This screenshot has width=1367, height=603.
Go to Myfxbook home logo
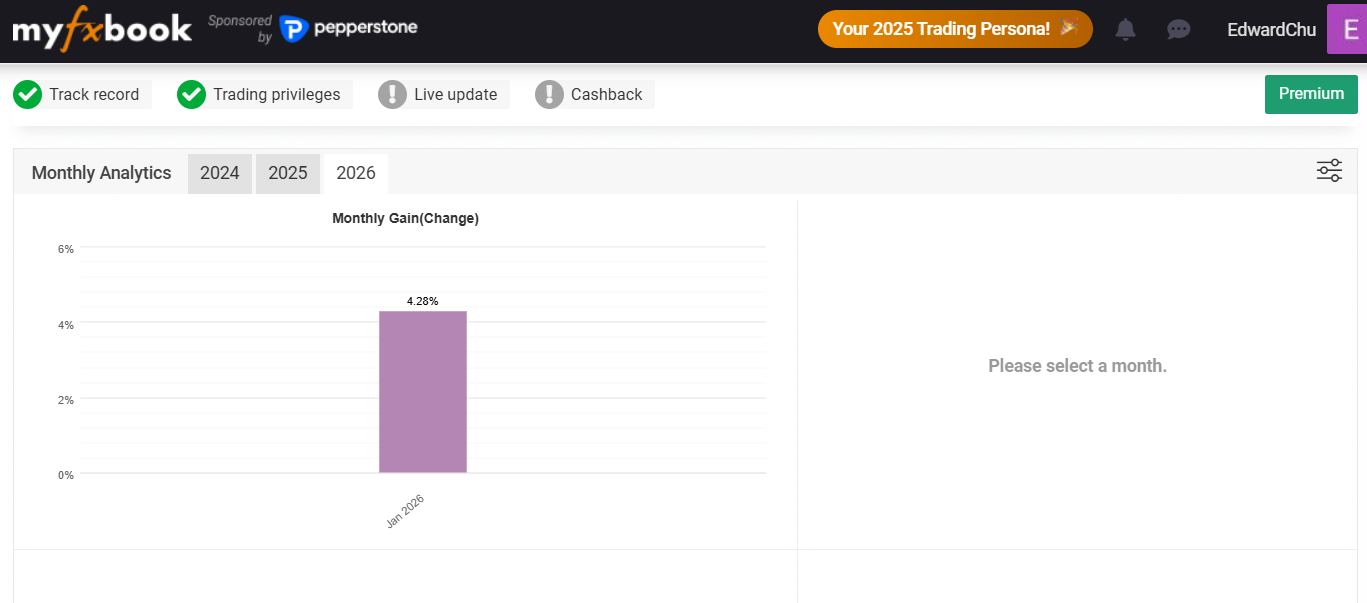[x=102, y=29]
